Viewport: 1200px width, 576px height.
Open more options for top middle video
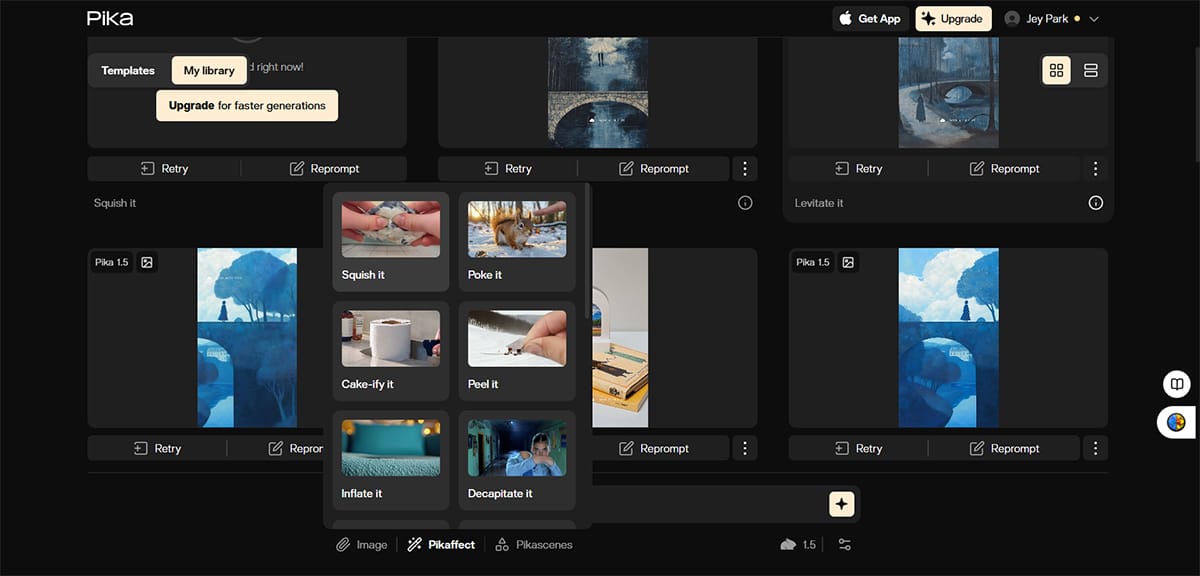tap(745, 168)
